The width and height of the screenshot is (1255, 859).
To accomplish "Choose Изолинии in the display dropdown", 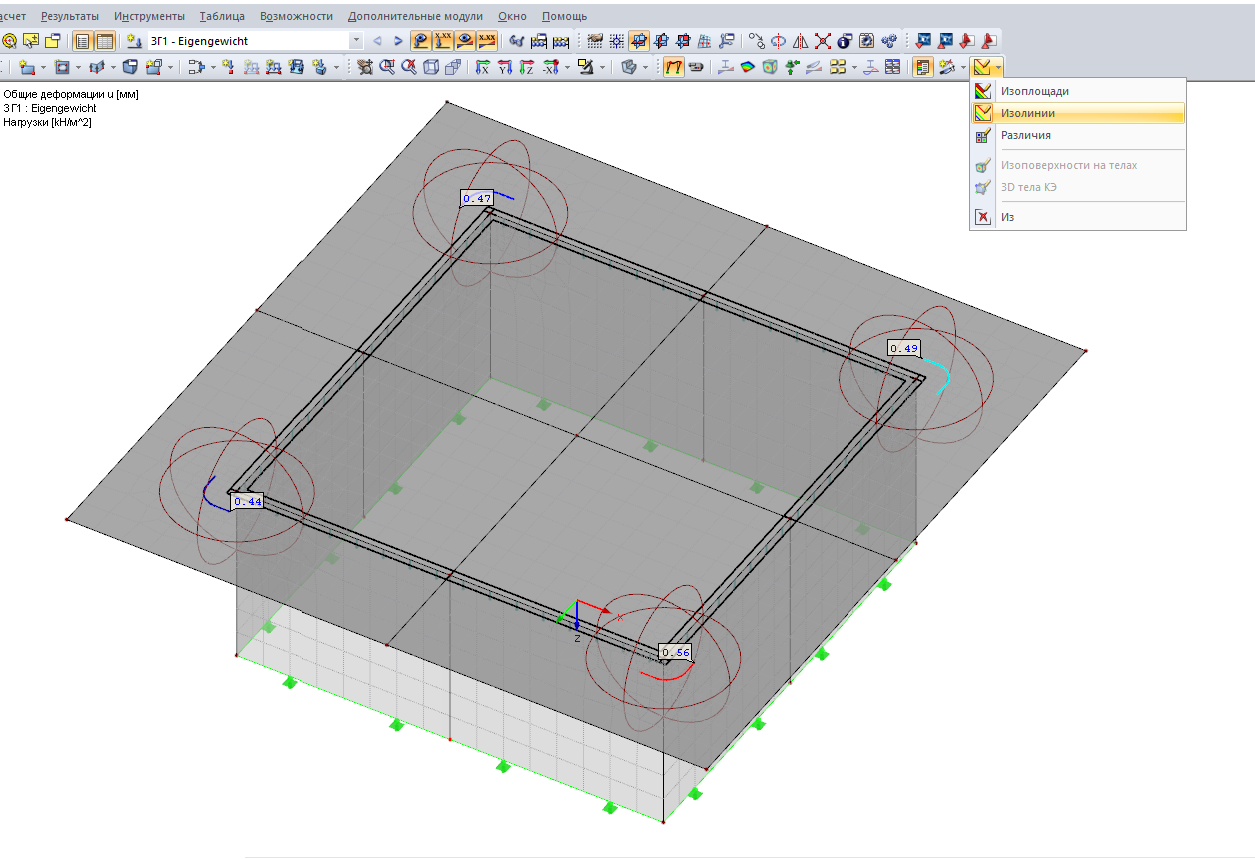I will tap(1078, 113).
